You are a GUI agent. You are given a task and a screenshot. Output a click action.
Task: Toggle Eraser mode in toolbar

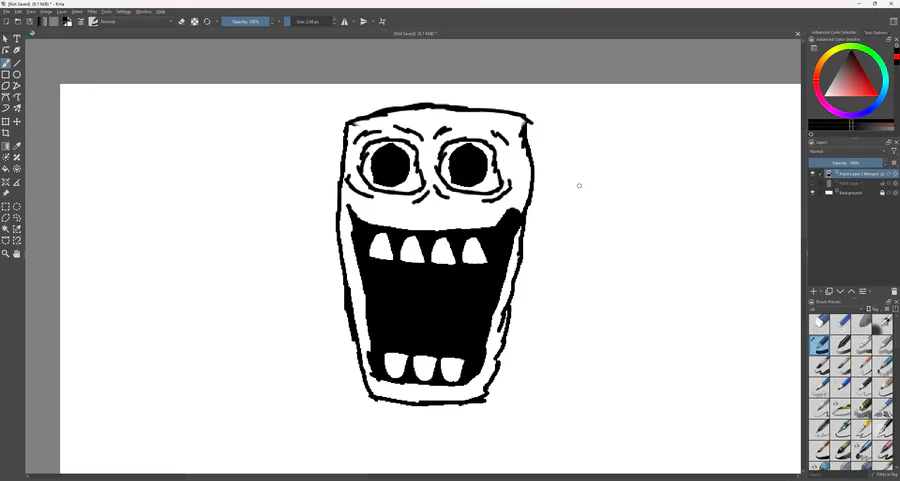coord(182,22)
